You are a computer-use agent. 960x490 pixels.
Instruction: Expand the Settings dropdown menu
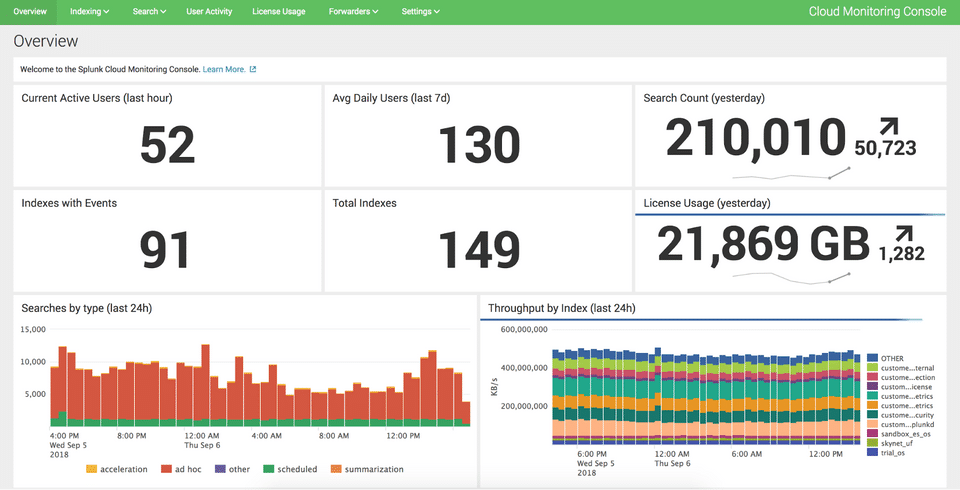[421, 12]
